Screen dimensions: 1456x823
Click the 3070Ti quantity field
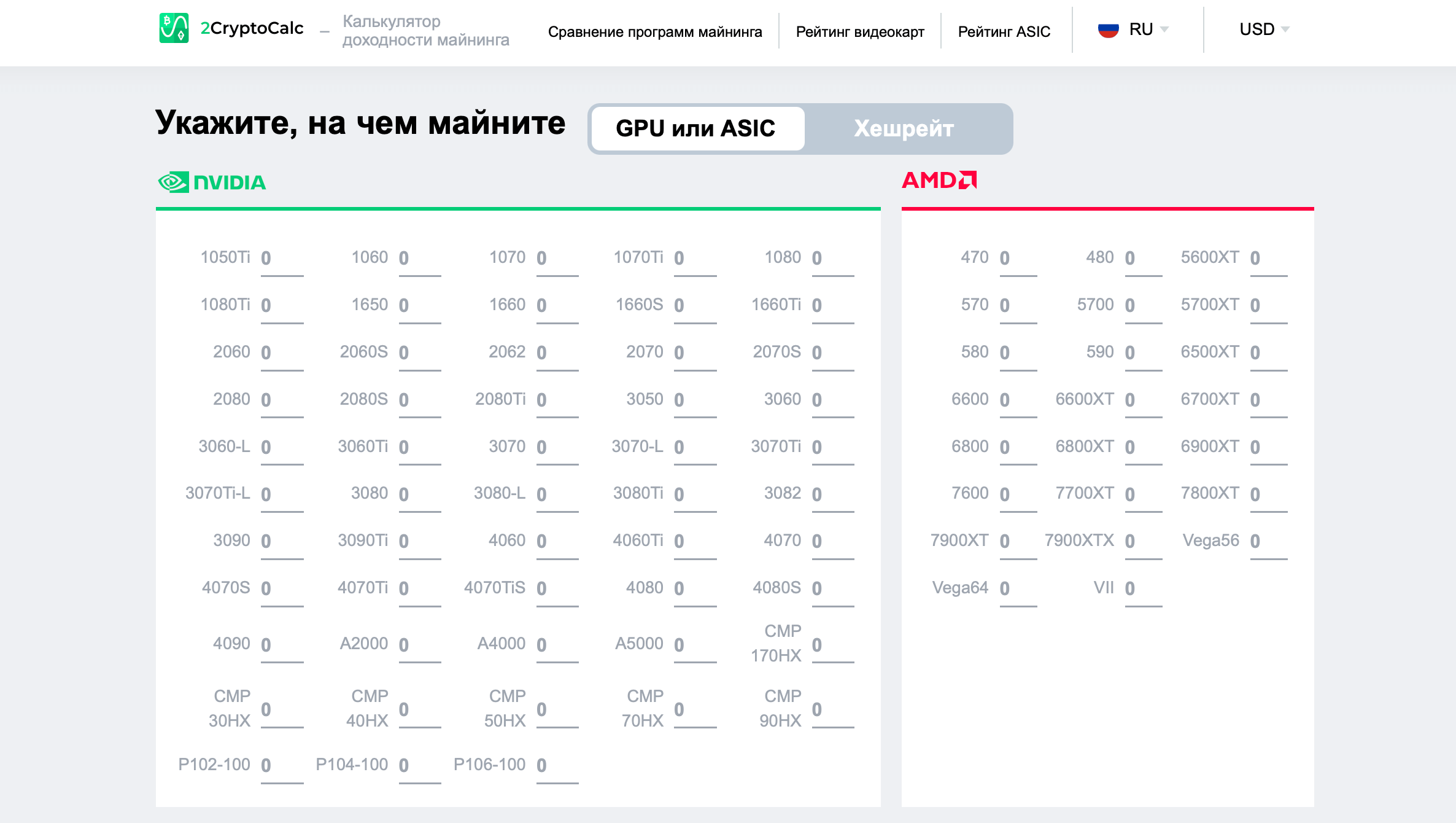833,448
